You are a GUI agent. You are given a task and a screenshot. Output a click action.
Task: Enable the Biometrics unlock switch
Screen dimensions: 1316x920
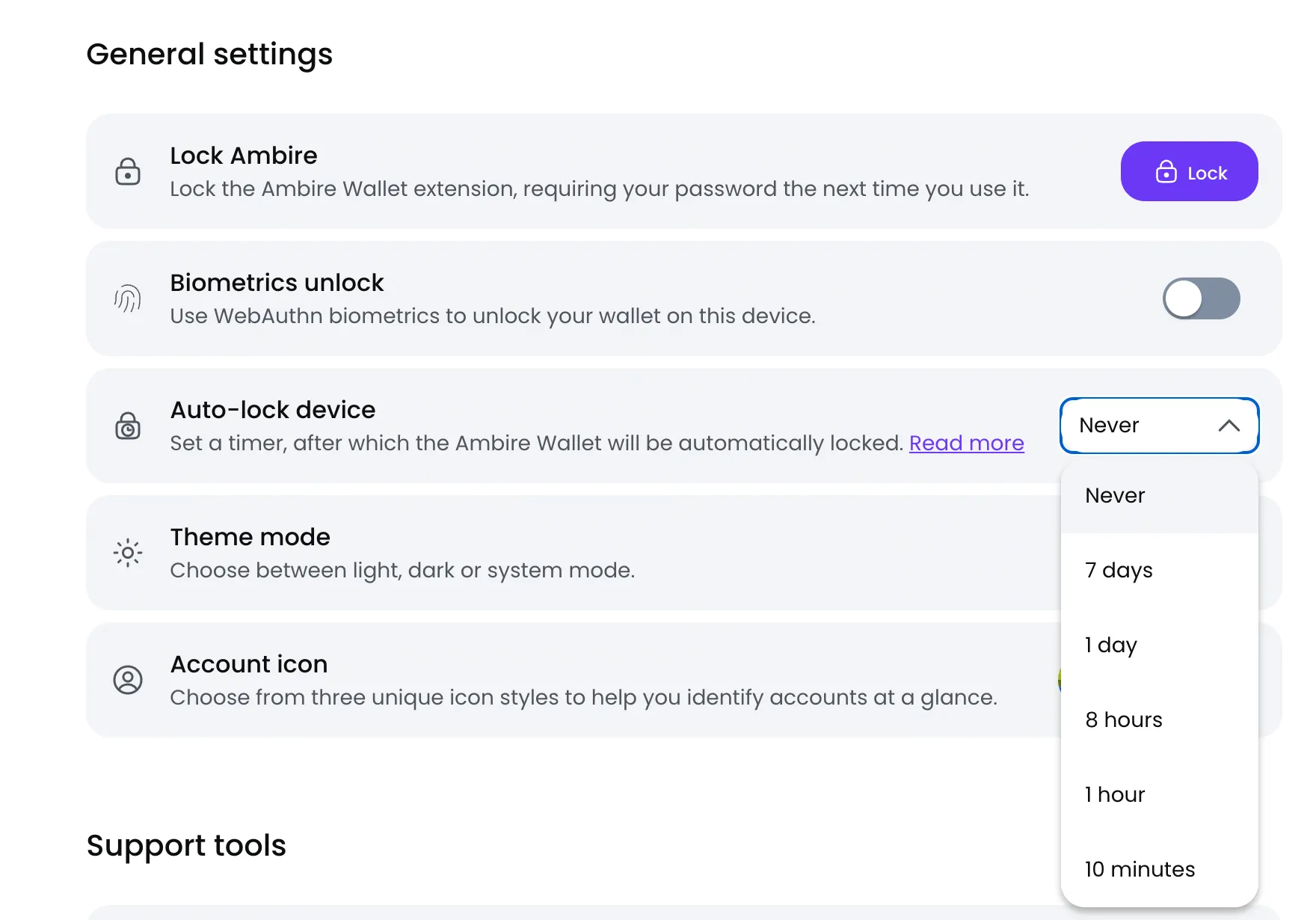(1201, 298)
